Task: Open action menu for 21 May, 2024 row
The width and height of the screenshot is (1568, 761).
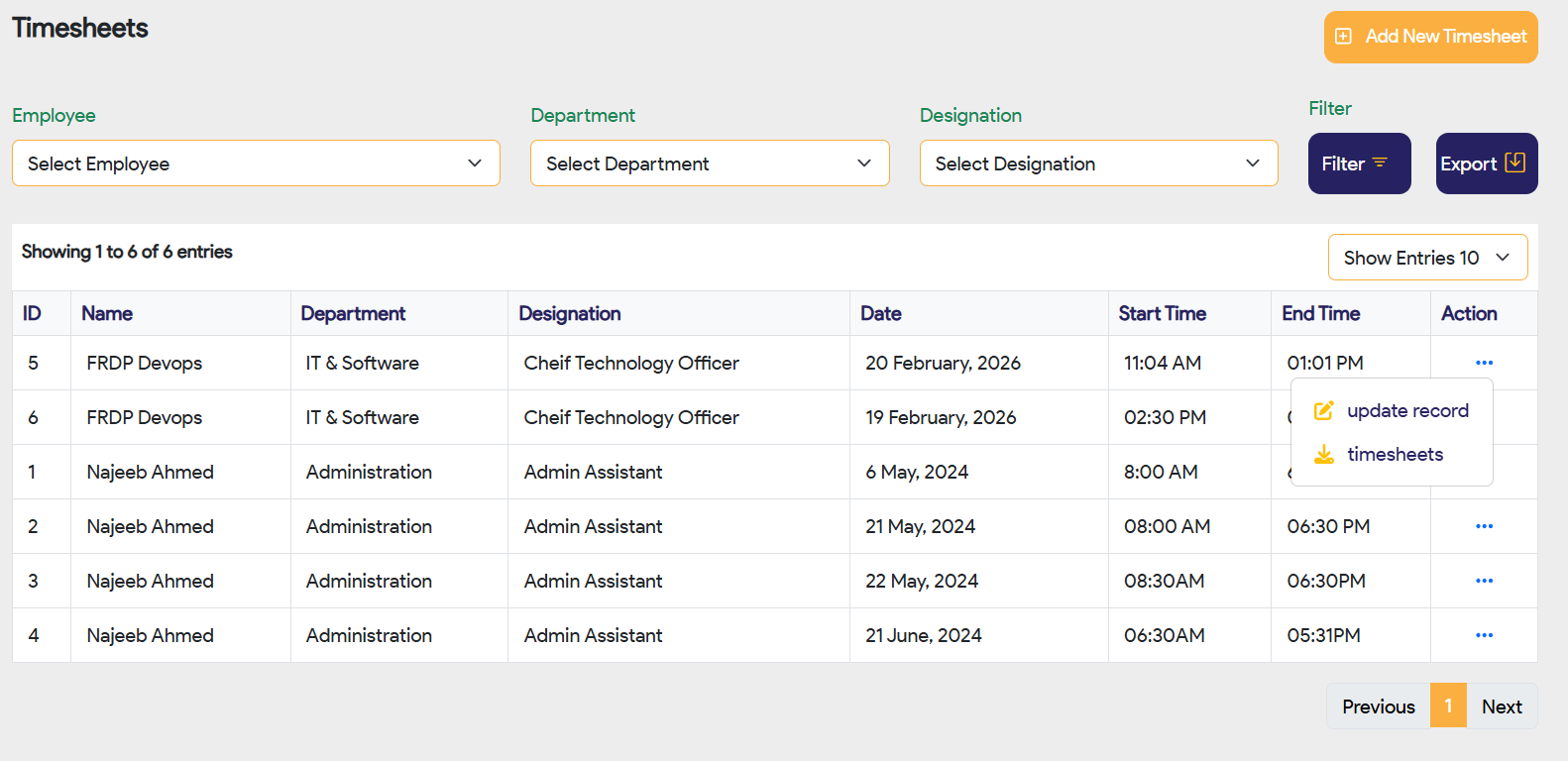Action: tap(1484, 526)
